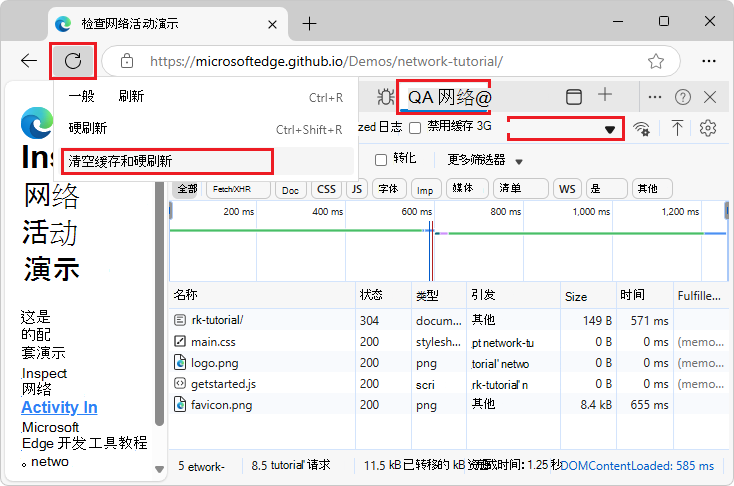This screenshot has width=734, height=486.
Task: Open DevTools more options ellipsis
Action: pos(654,97)
